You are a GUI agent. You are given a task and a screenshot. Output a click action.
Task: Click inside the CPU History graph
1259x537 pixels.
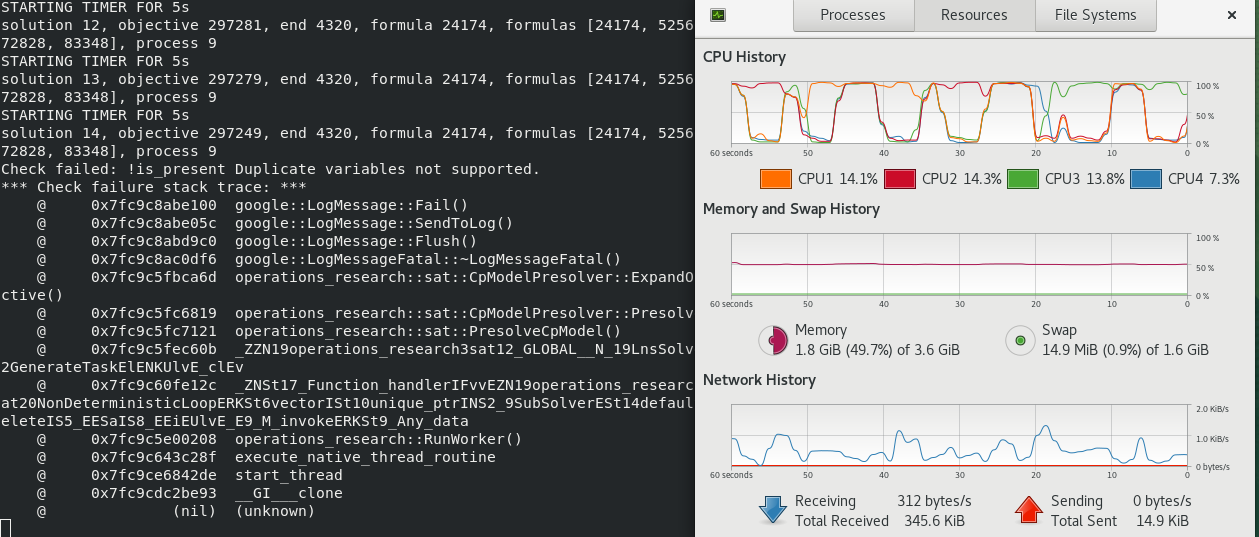pyautogui.click(x=959, y=114)
